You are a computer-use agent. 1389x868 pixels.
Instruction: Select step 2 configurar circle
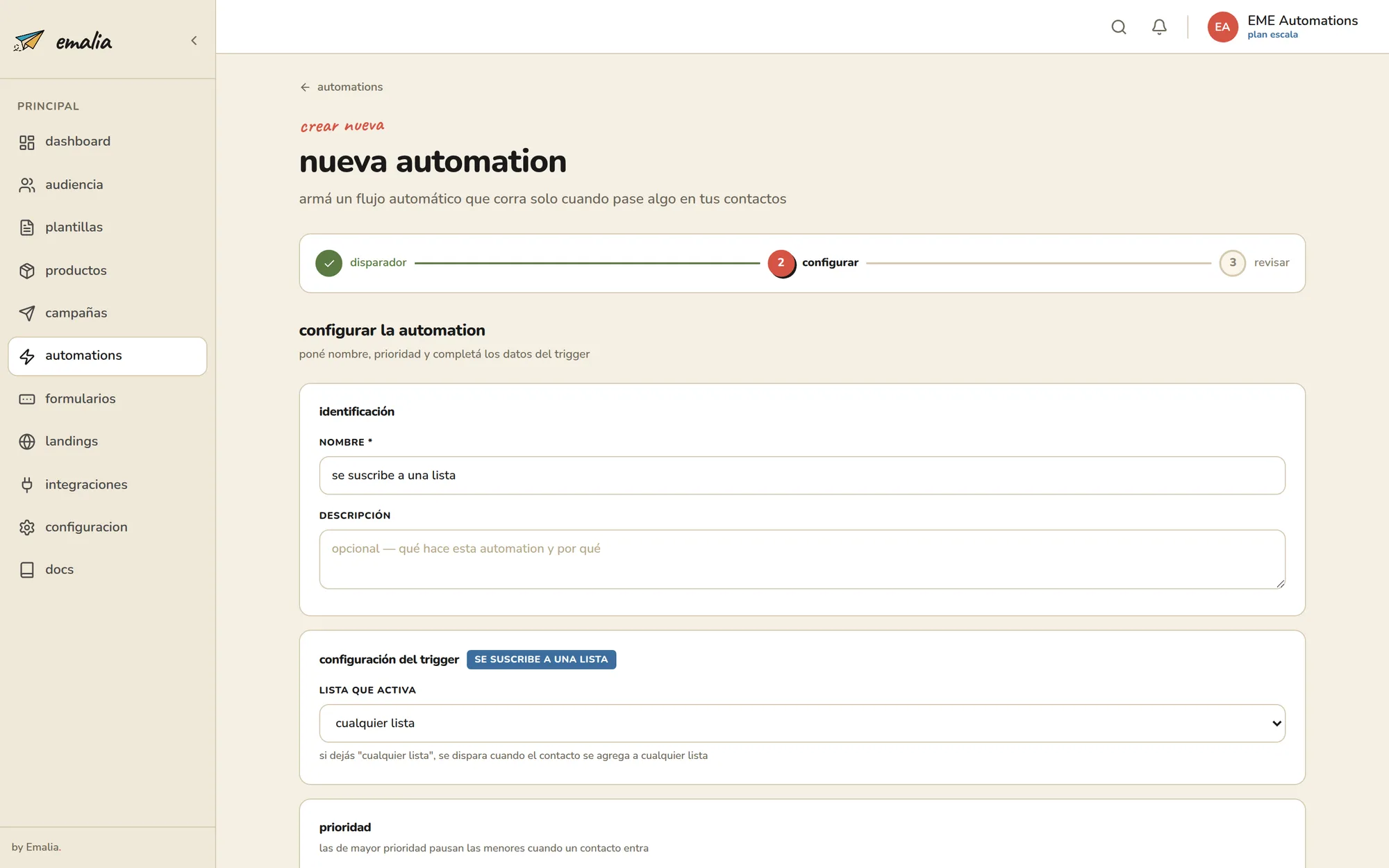[781, 263]
